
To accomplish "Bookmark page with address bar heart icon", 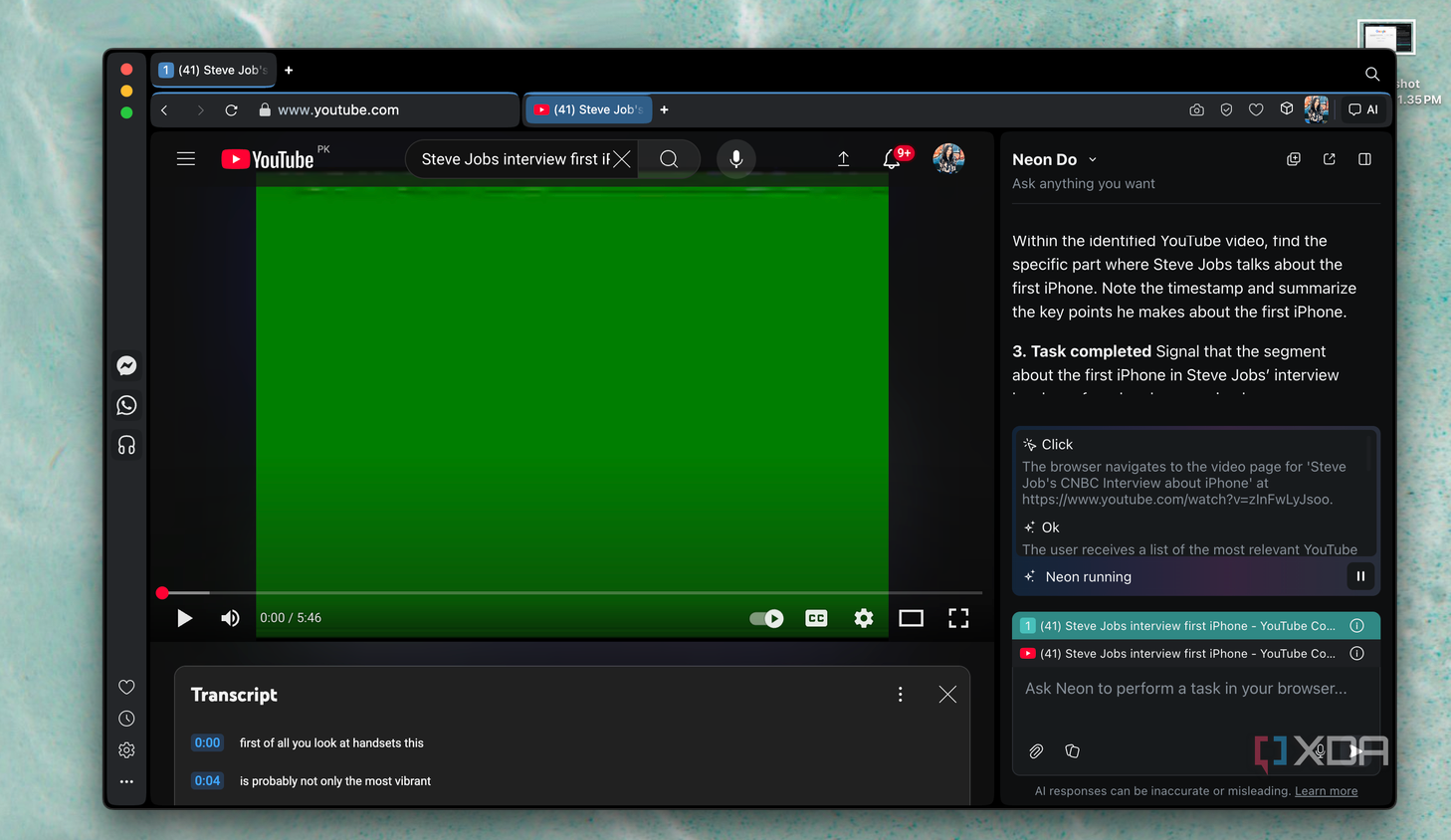I will 1256,110.
